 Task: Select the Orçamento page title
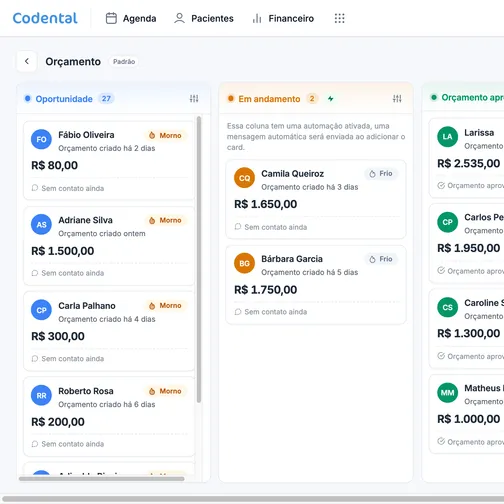pyautogui.click(x=73, y=62)
